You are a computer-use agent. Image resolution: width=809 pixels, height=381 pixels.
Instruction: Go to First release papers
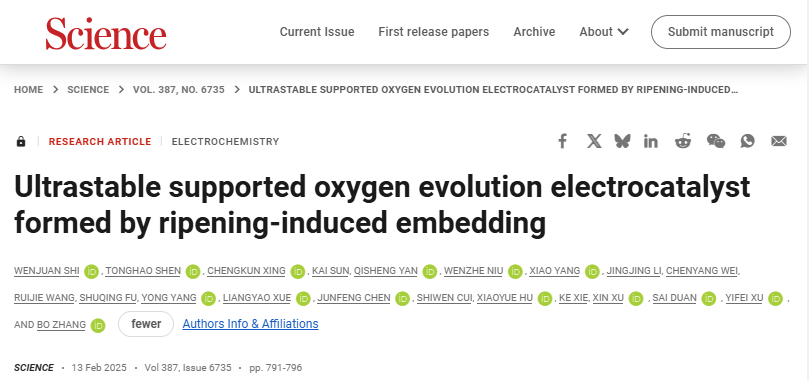433,32
